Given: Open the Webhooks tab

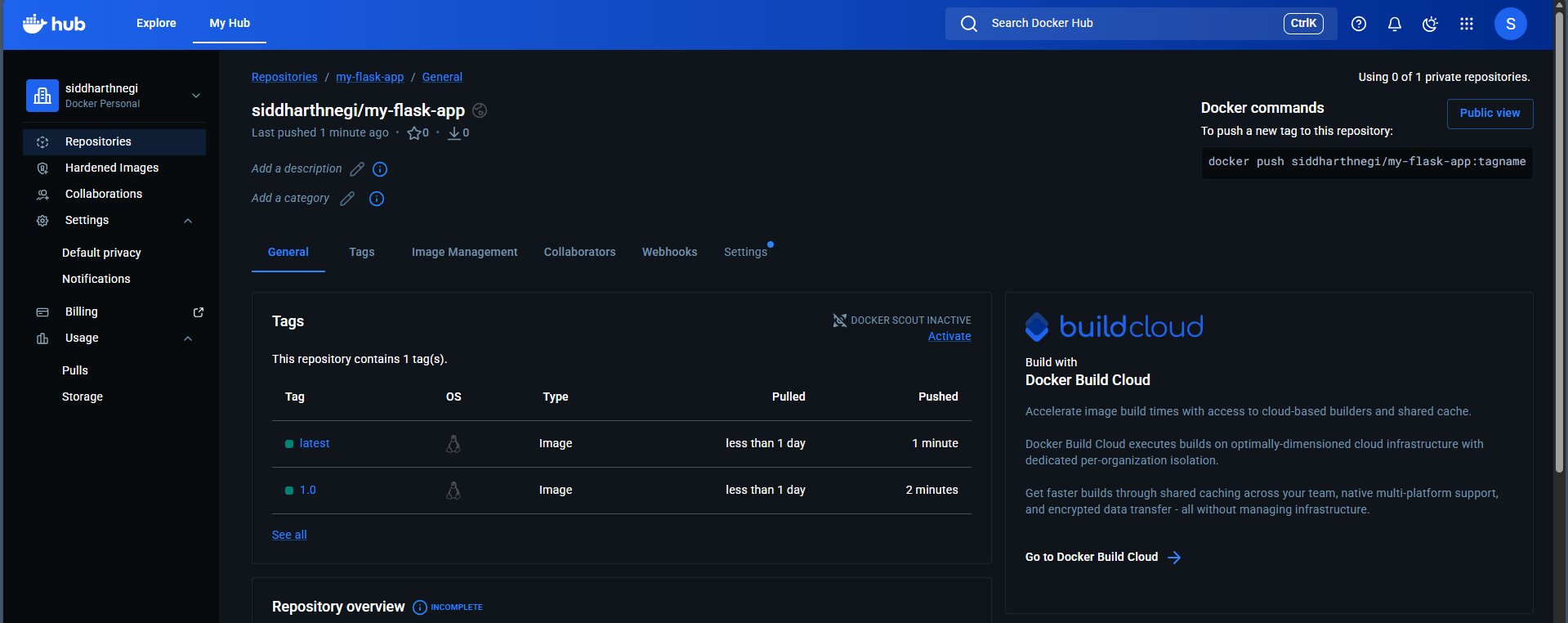Looking at the screenshot, I should tap(669, 252).
